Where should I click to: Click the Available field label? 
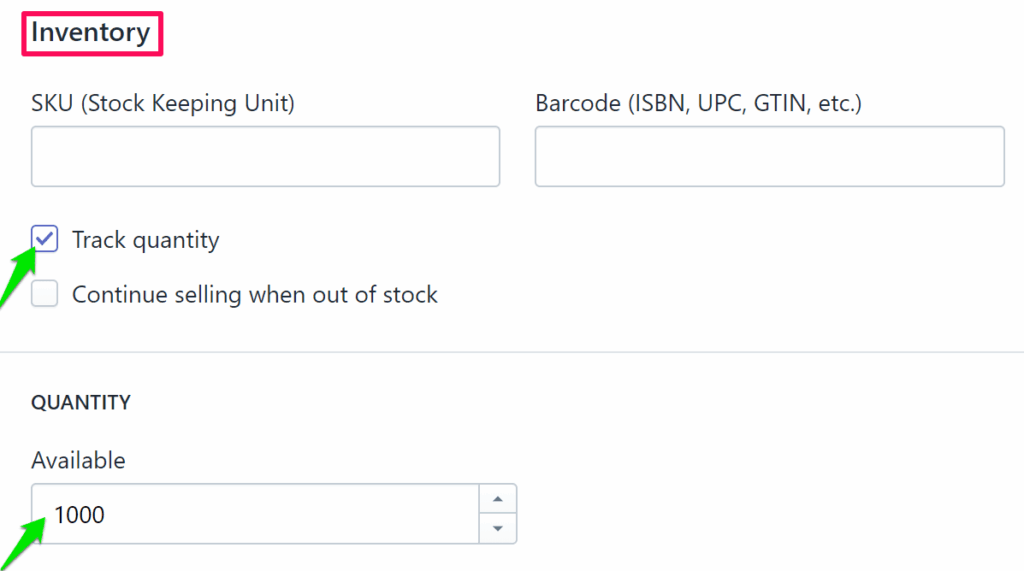click(78, 461)
